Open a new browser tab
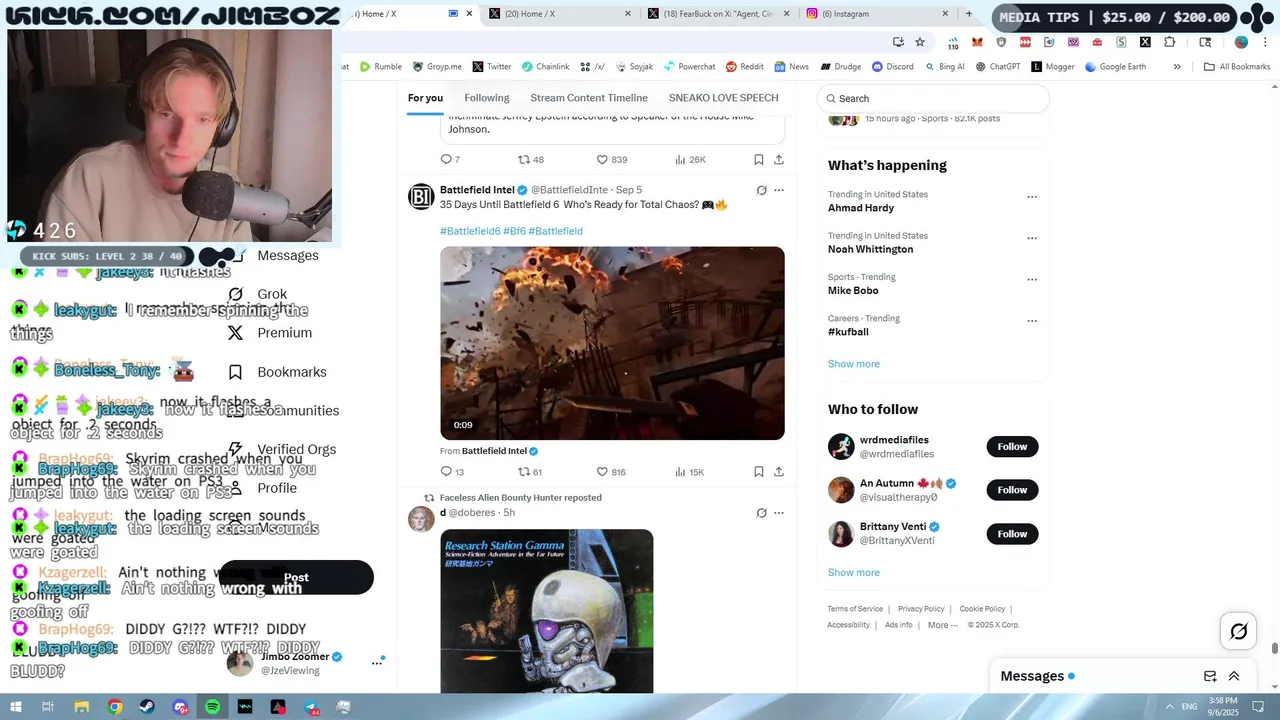 [968, 14]
